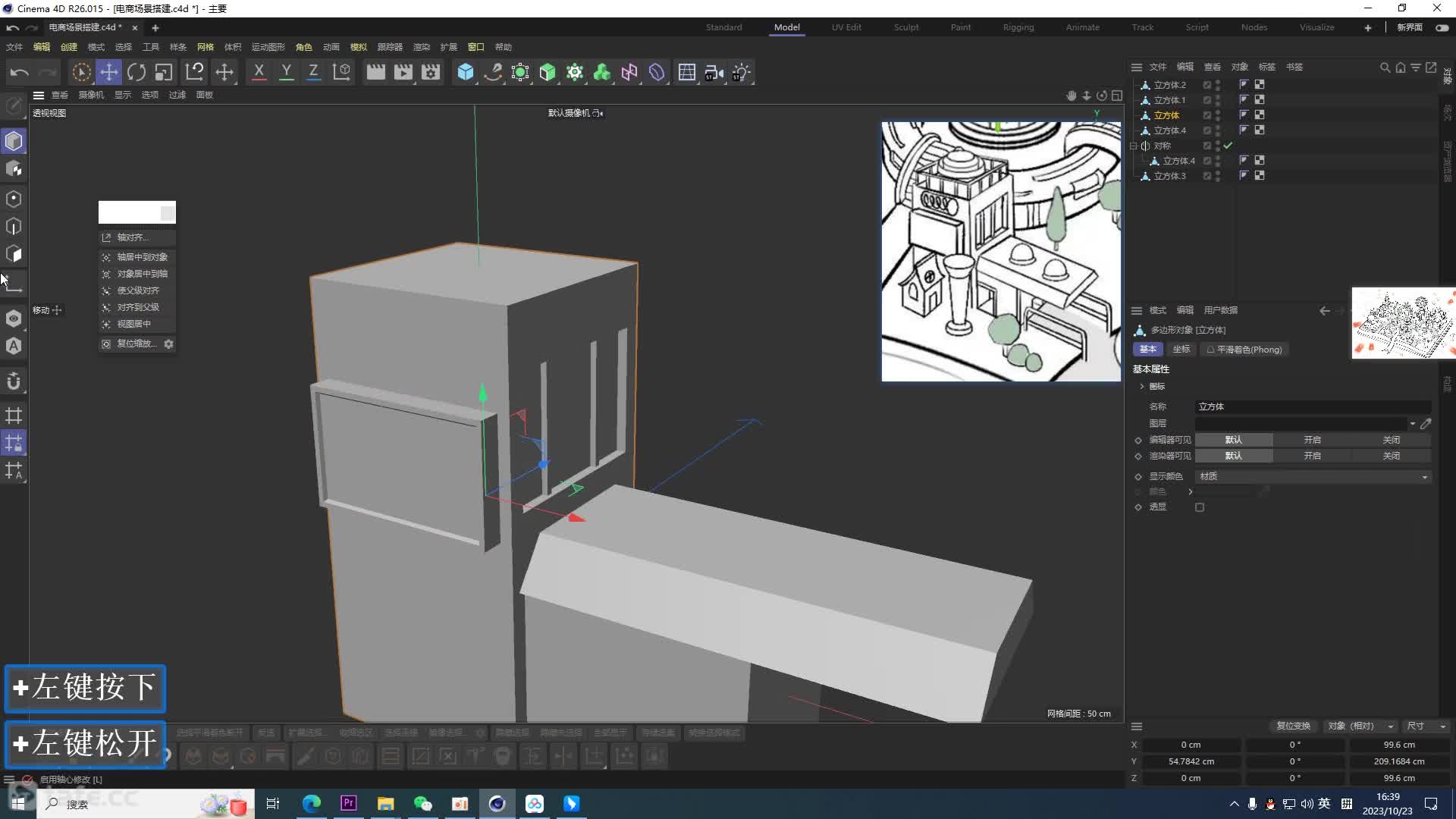The image size is (1456, 819).
Task: Expand the 图标 section
Action: pyautogui.click(x=1142, y=387)
